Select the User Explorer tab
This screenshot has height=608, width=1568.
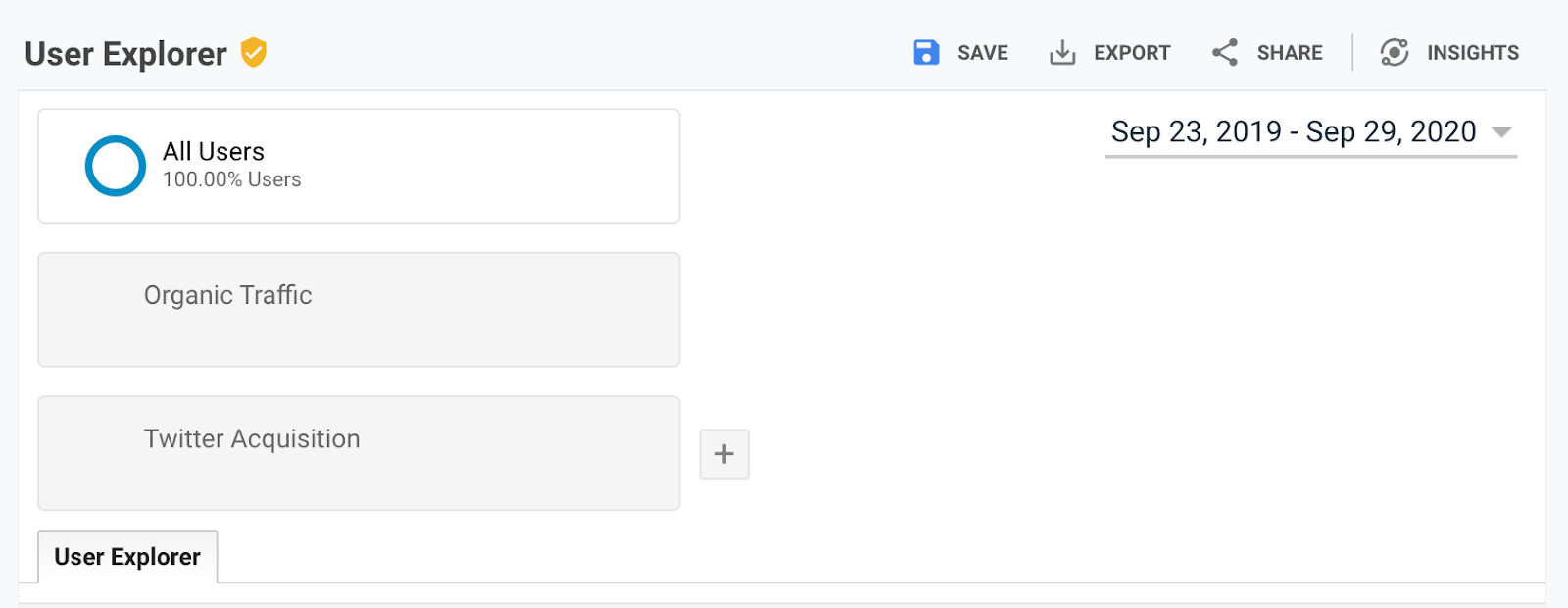click(127, 557)
